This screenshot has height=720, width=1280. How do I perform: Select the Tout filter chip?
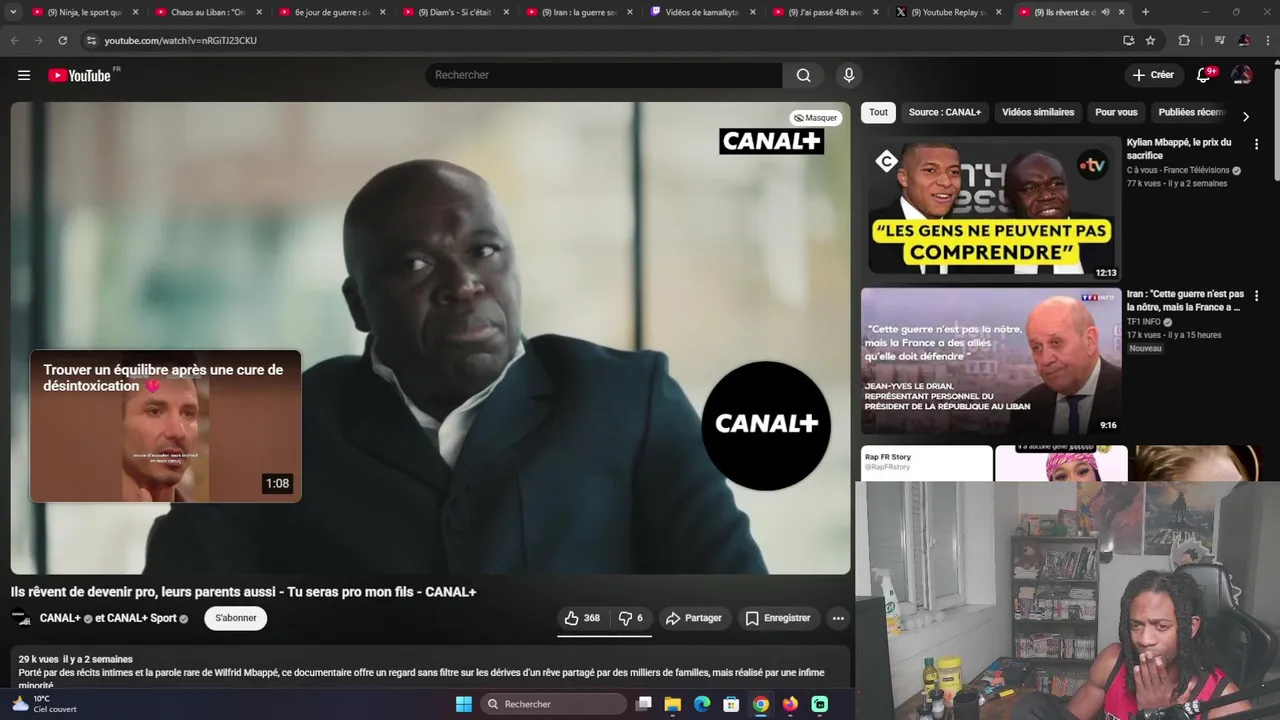coord(878,112)
